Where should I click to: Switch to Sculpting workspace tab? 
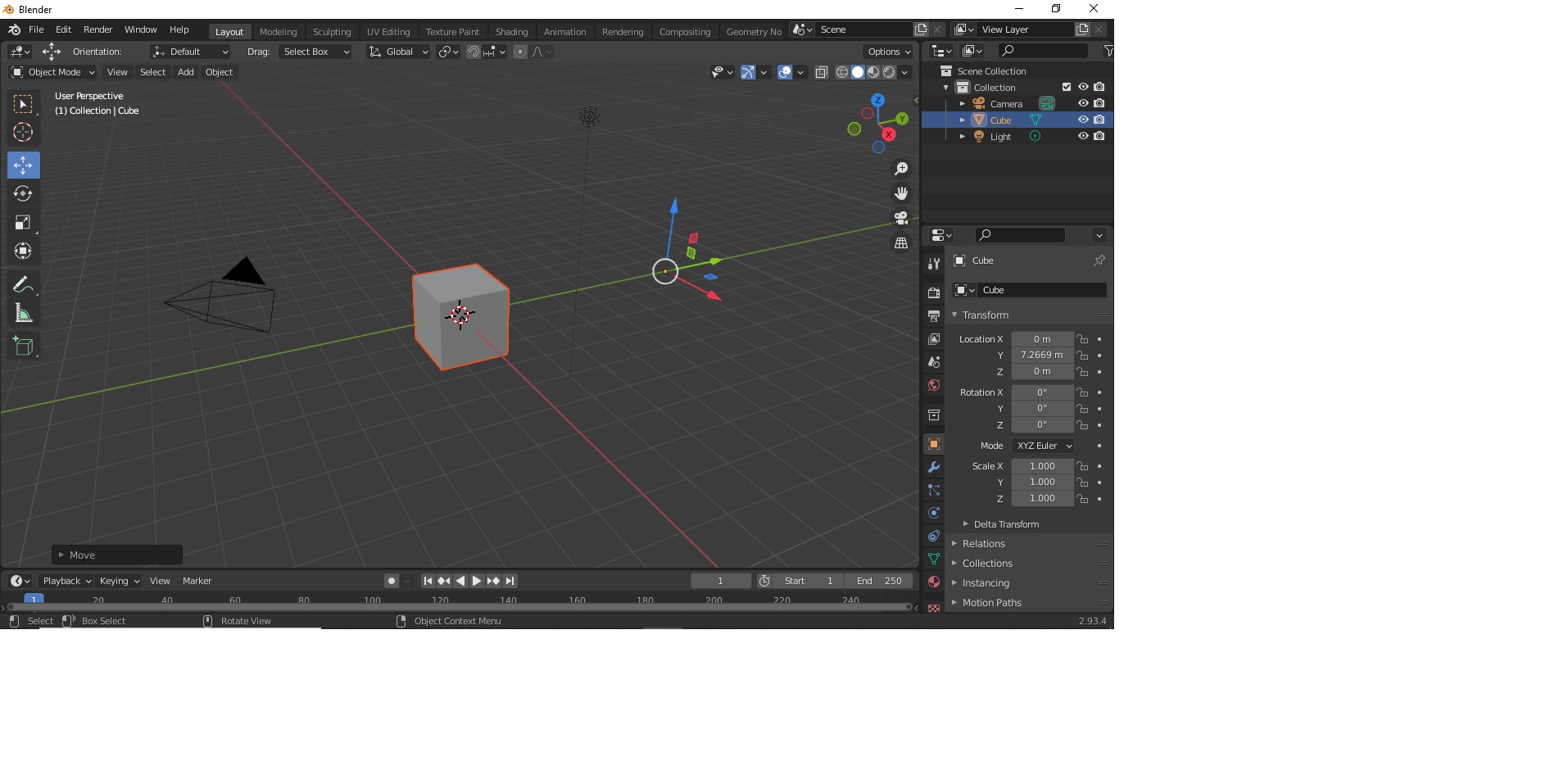point(332,32)
